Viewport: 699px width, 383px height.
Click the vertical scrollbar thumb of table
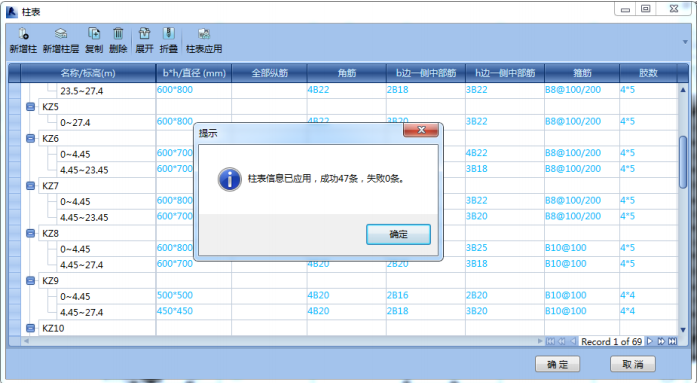(x=683, y=162)
